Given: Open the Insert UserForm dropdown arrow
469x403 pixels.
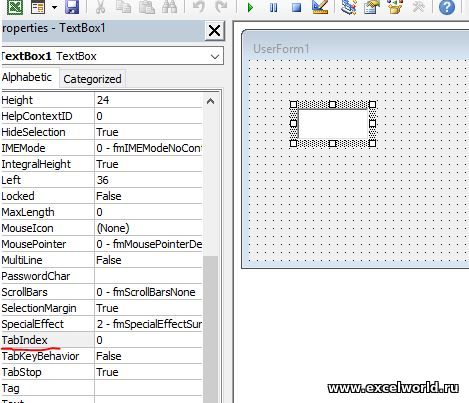Looking at the screenshot, I should coord(54,7).
